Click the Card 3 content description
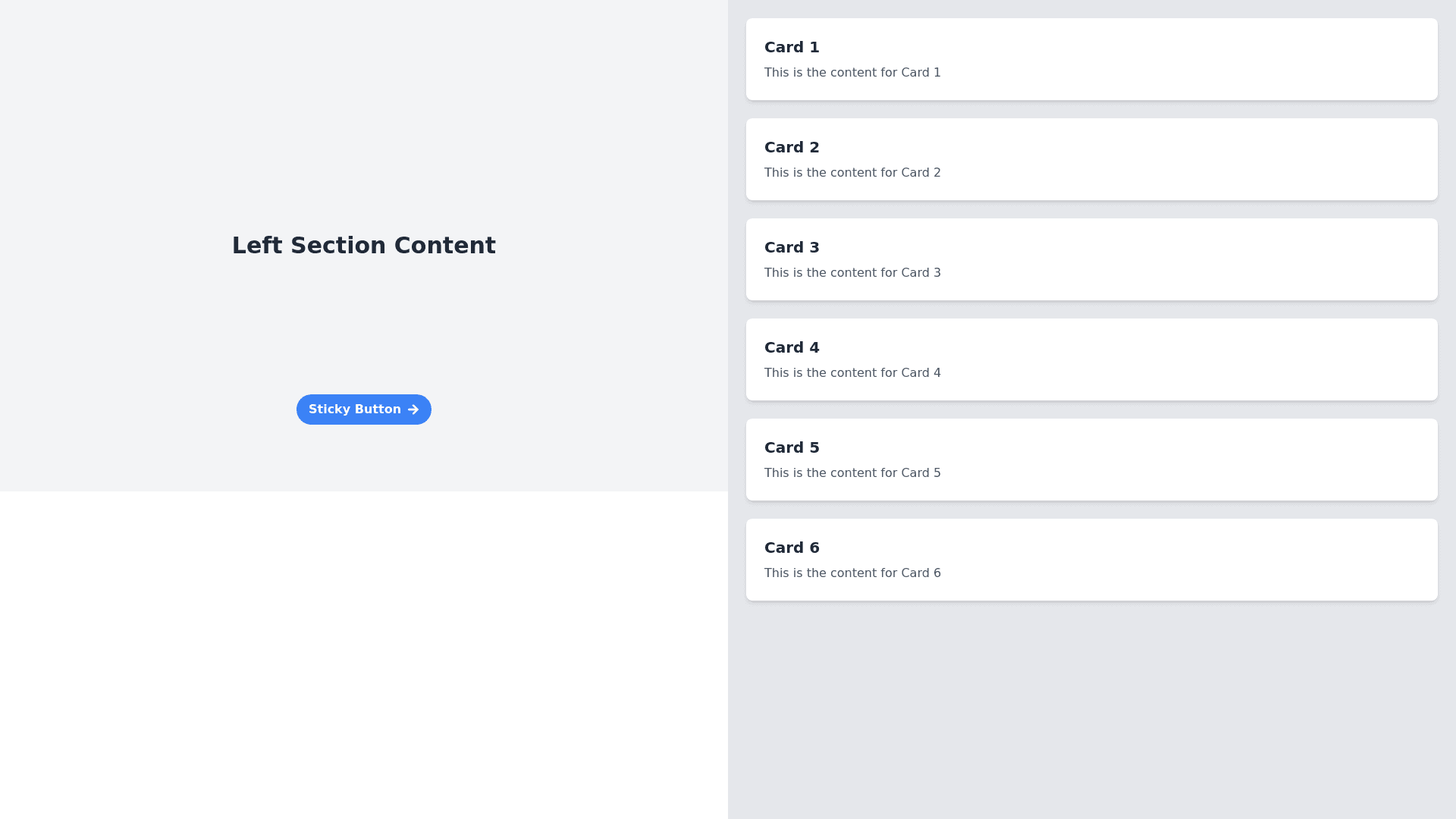1456x819 pixels. click(852, 273)
